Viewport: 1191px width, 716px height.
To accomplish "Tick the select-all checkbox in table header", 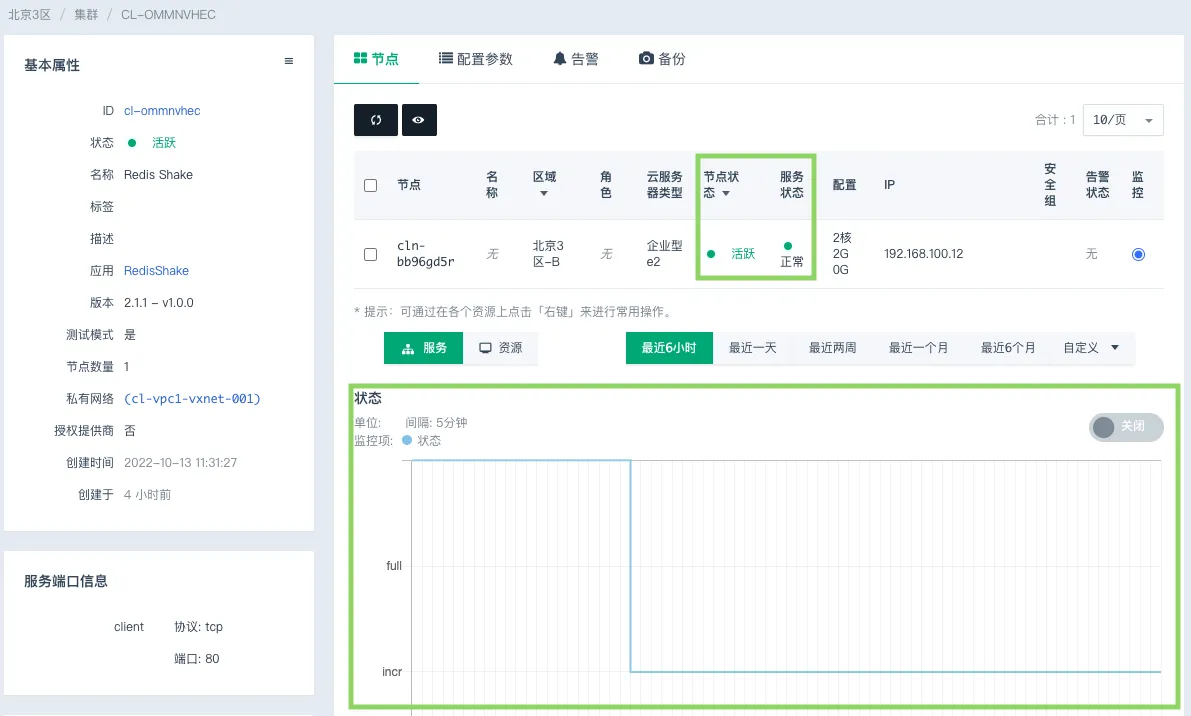I will pos(371,185).
